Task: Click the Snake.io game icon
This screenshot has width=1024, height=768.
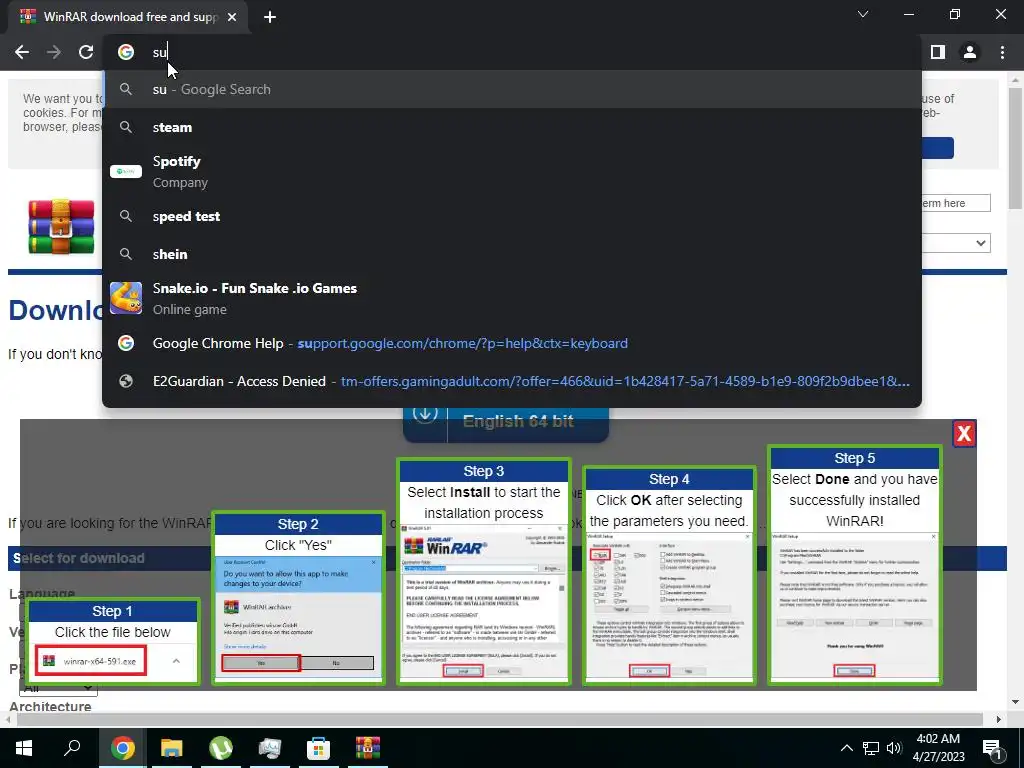Action: [126, 298]
